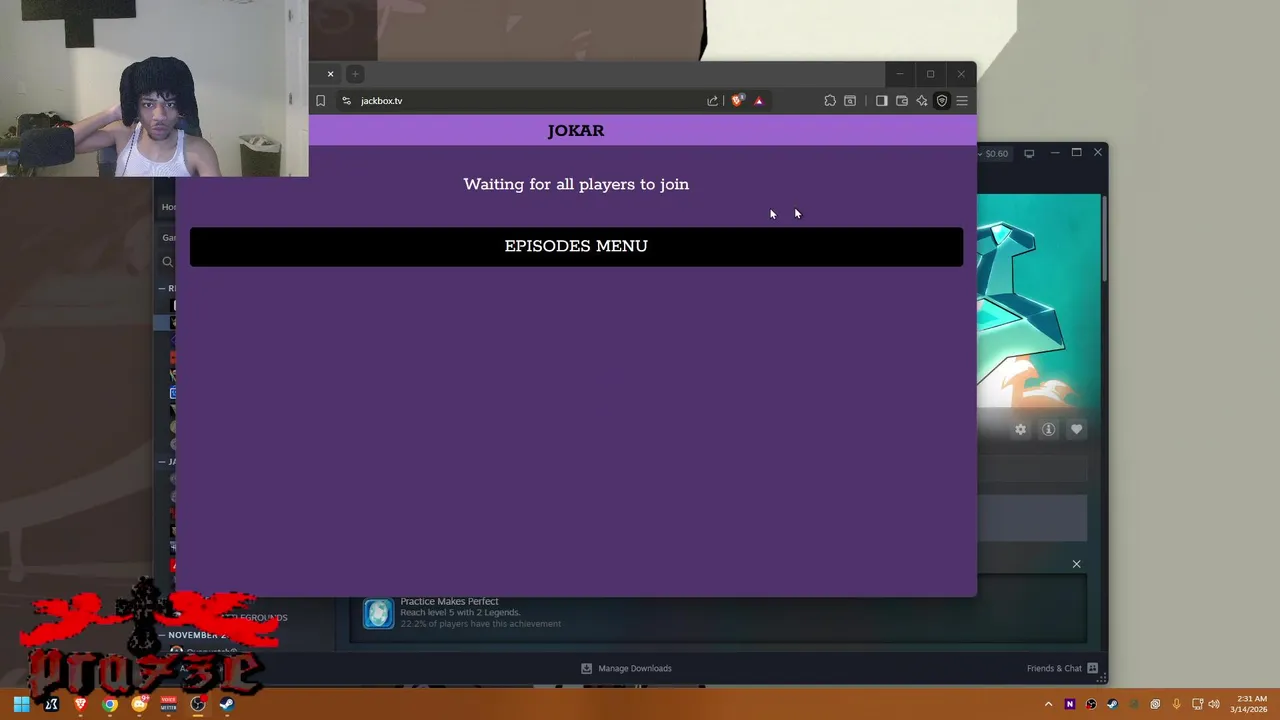Image resolution: width=1280 pixels, height=720 pixels.
Task: Open Leo AI sparkle icon in toolbar
Action: (921, 101)
